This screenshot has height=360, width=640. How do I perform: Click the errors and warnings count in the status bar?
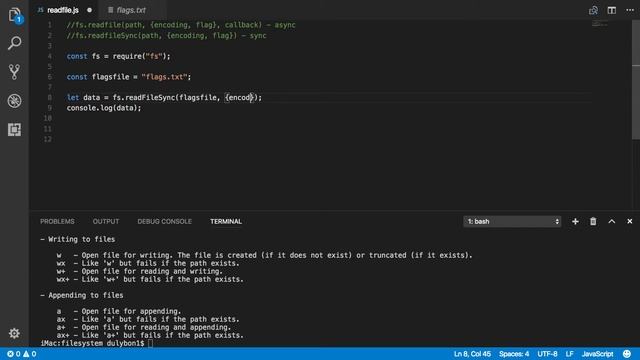pos(22,354)
